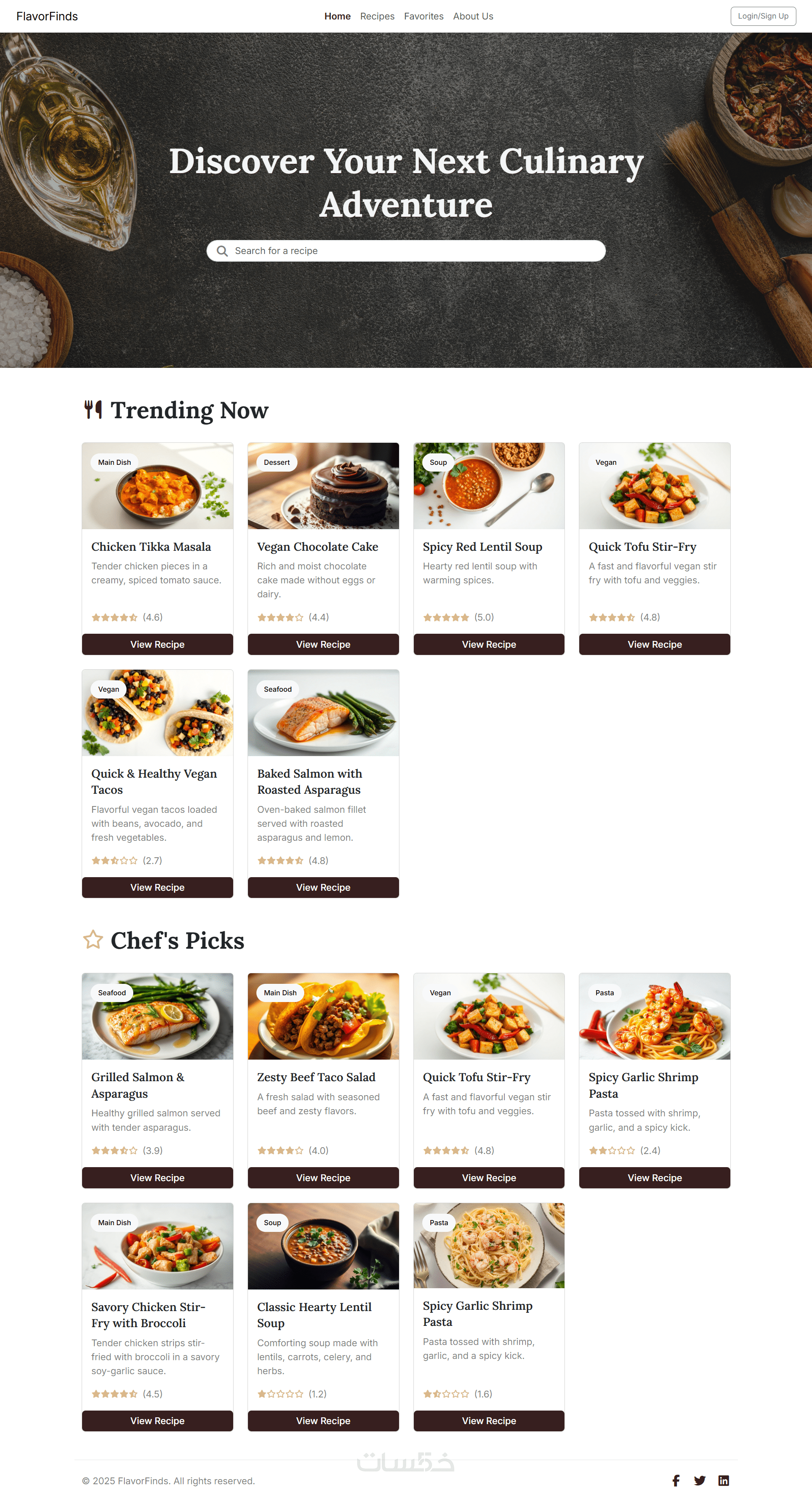Screen dimensions: 812x1502
Task: Click the star icon beside Chef's Picks
Action: 93,939
